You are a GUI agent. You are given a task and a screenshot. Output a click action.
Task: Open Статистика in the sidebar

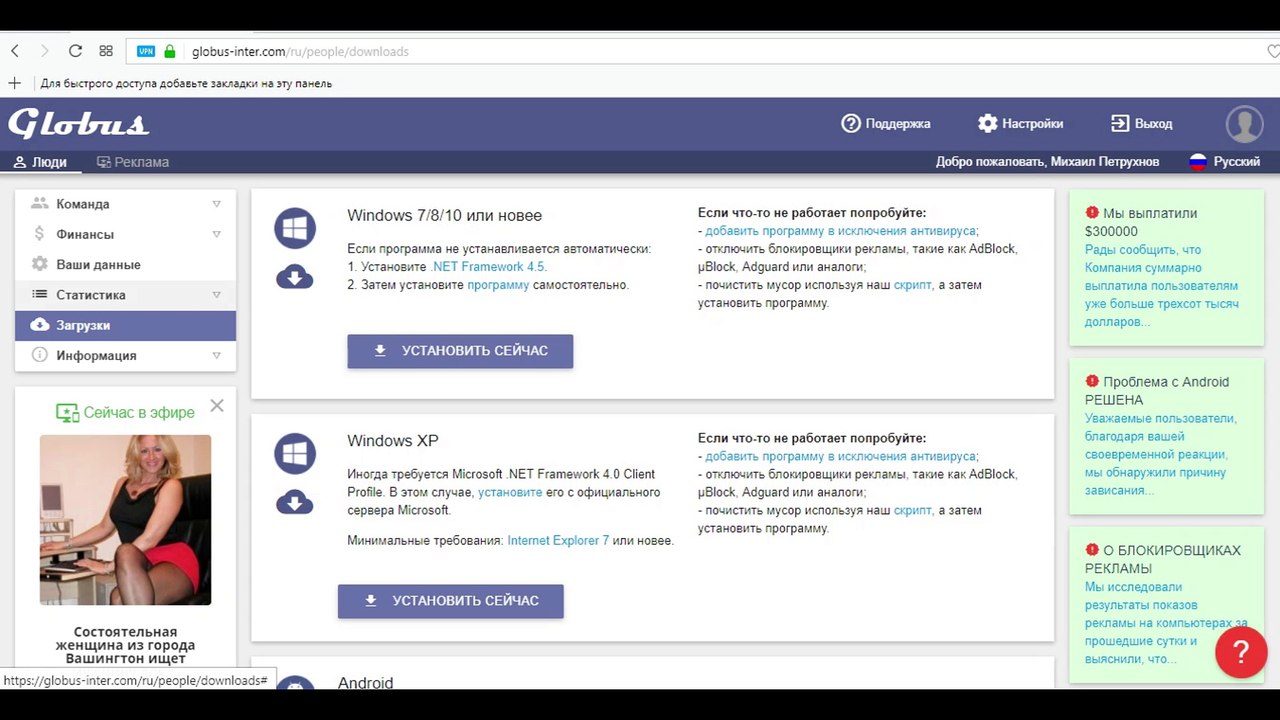(125, 295)
